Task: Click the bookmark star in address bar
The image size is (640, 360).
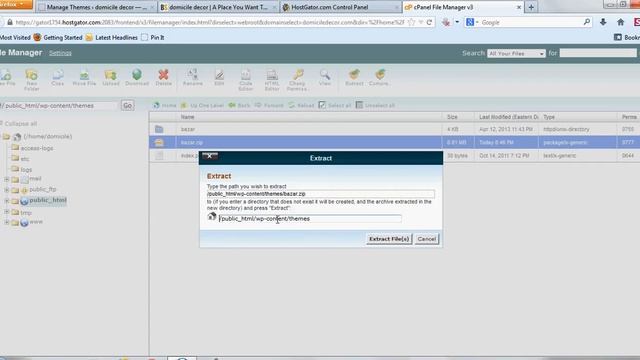Action: [x=411, y=22]
